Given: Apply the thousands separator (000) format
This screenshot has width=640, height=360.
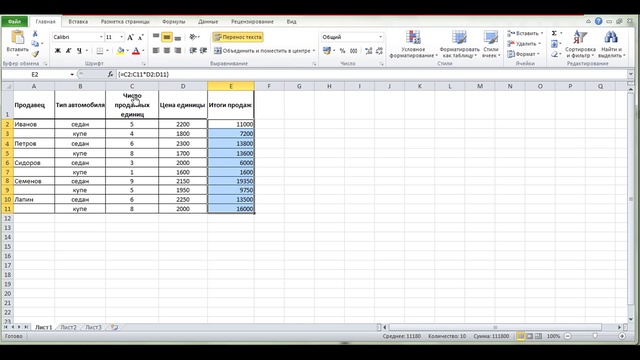Looking at the screenshot, I should [x=354, y=51].
